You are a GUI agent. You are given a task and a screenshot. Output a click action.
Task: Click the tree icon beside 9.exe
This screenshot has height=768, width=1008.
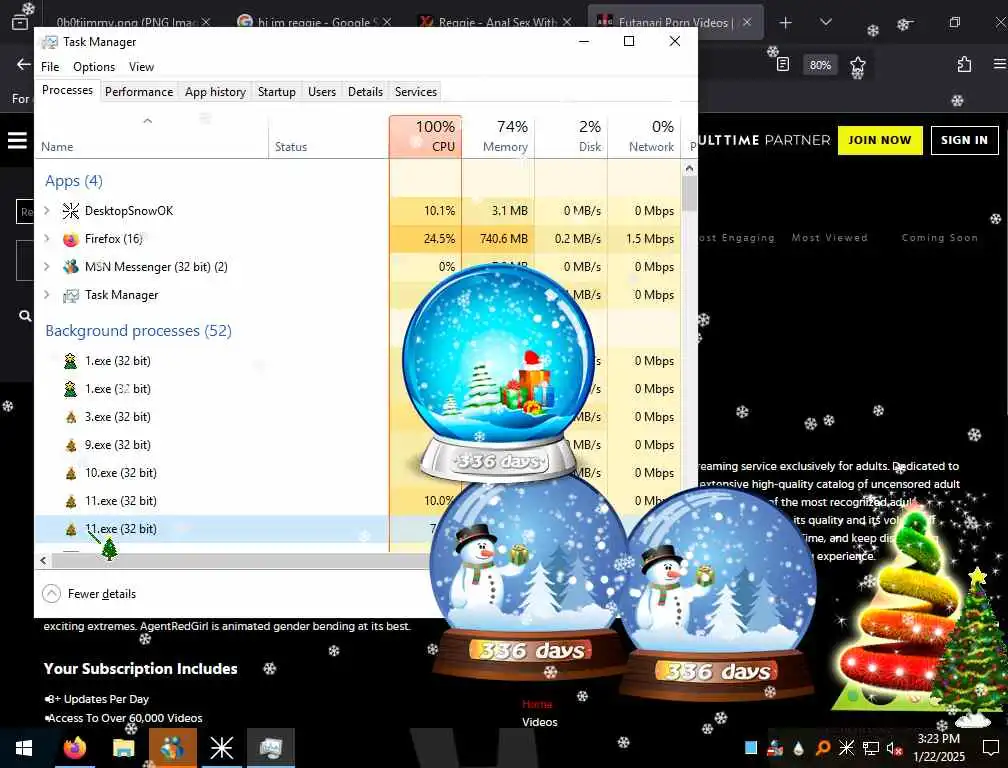[71, 445]
